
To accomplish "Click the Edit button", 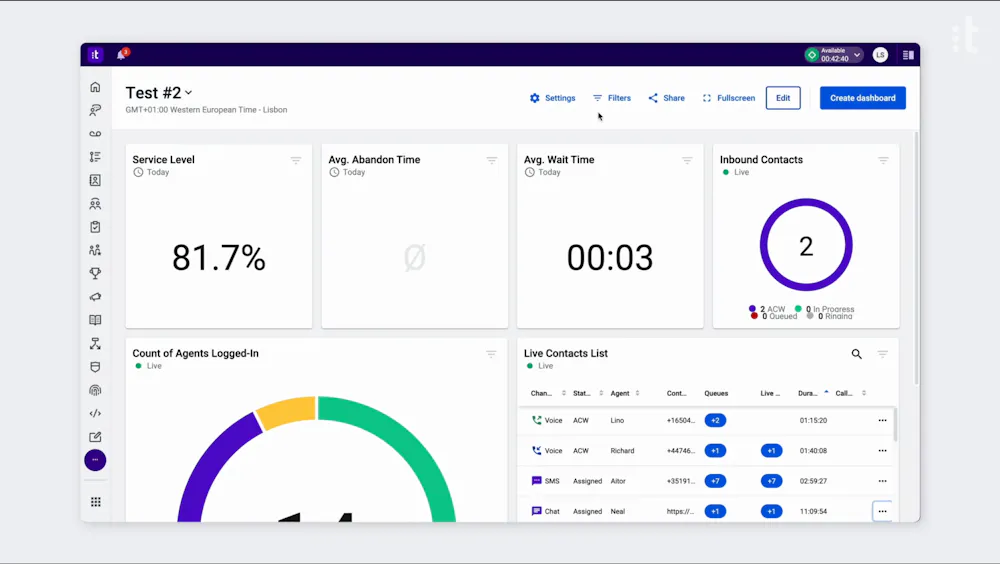I will point(783,98).
